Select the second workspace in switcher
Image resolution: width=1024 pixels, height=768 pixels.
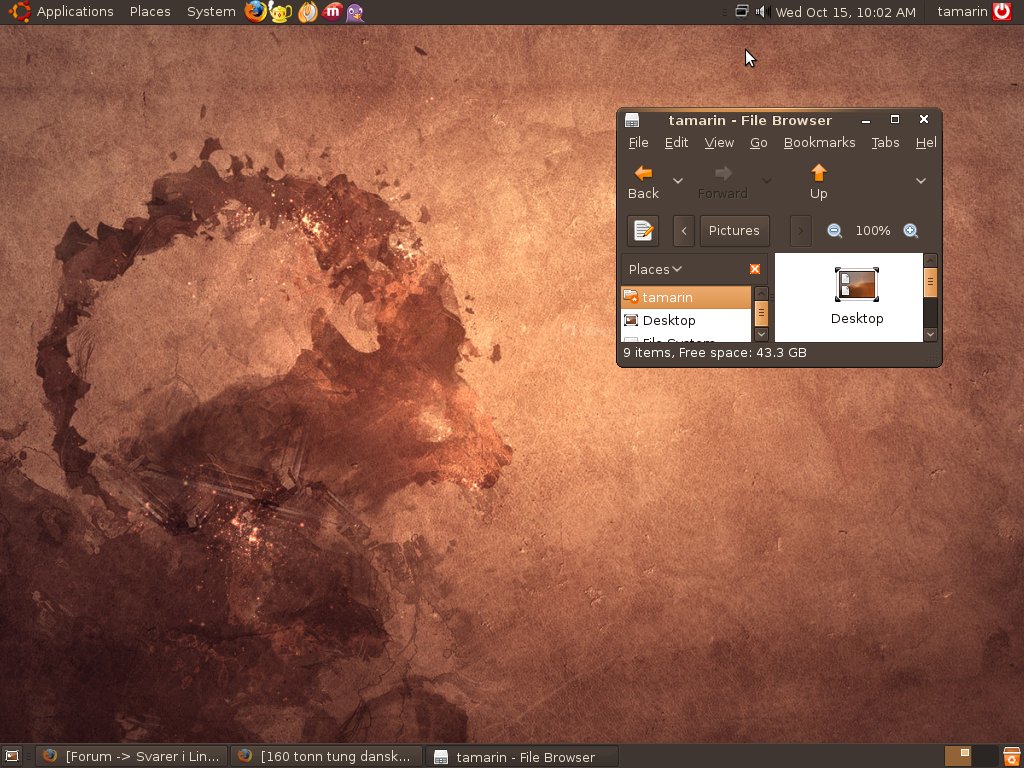click(985, 756)
